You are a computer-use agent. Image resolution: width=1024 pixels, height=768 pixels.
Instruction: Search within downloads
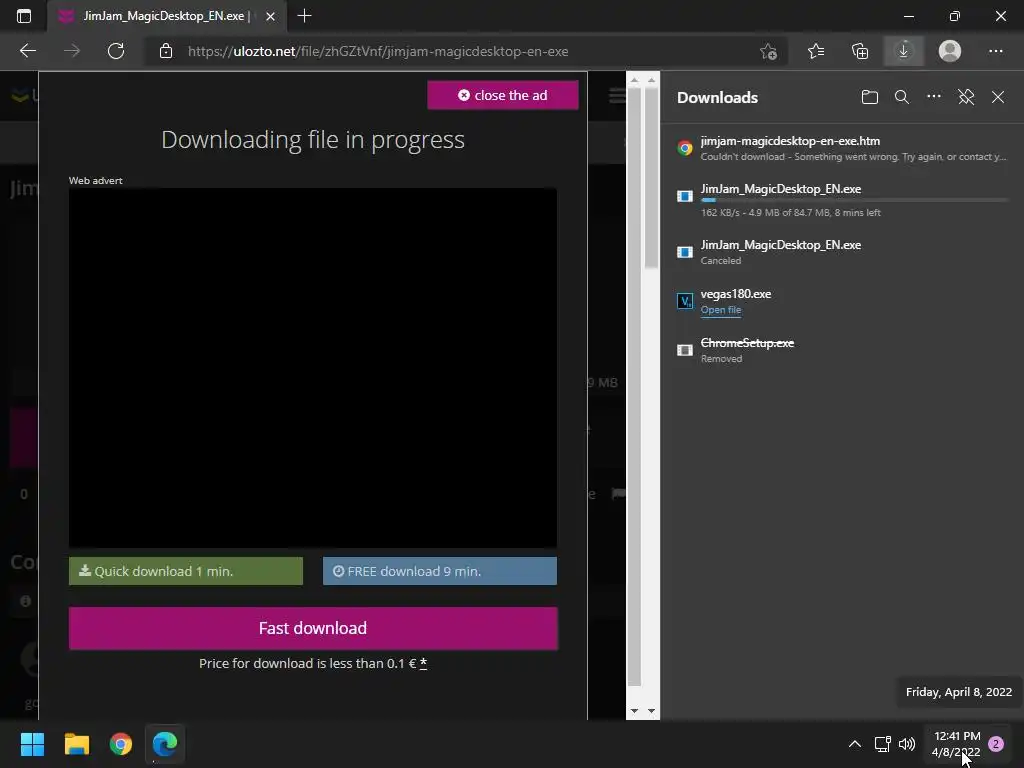(x=901, y=97)
